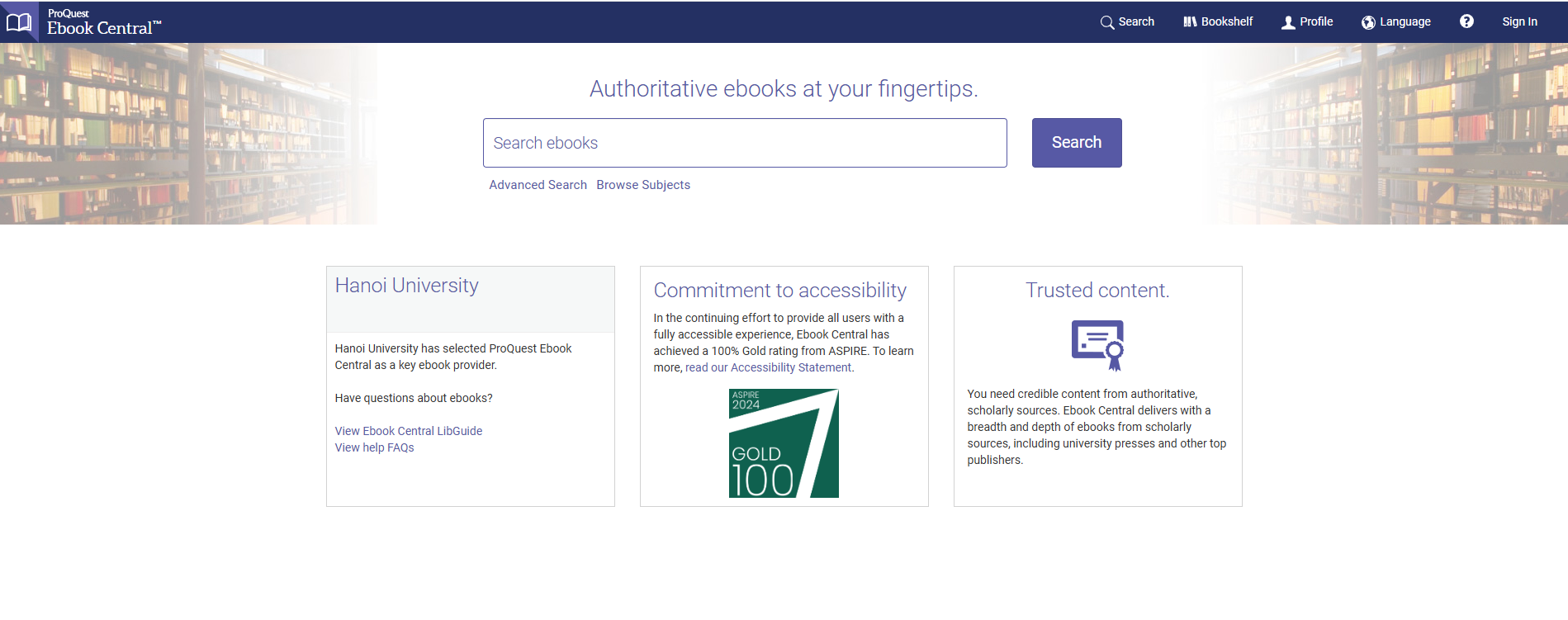This screenshot has width=1568, height=620.
Task: Open Advanced Search
Action: point(538,185)
